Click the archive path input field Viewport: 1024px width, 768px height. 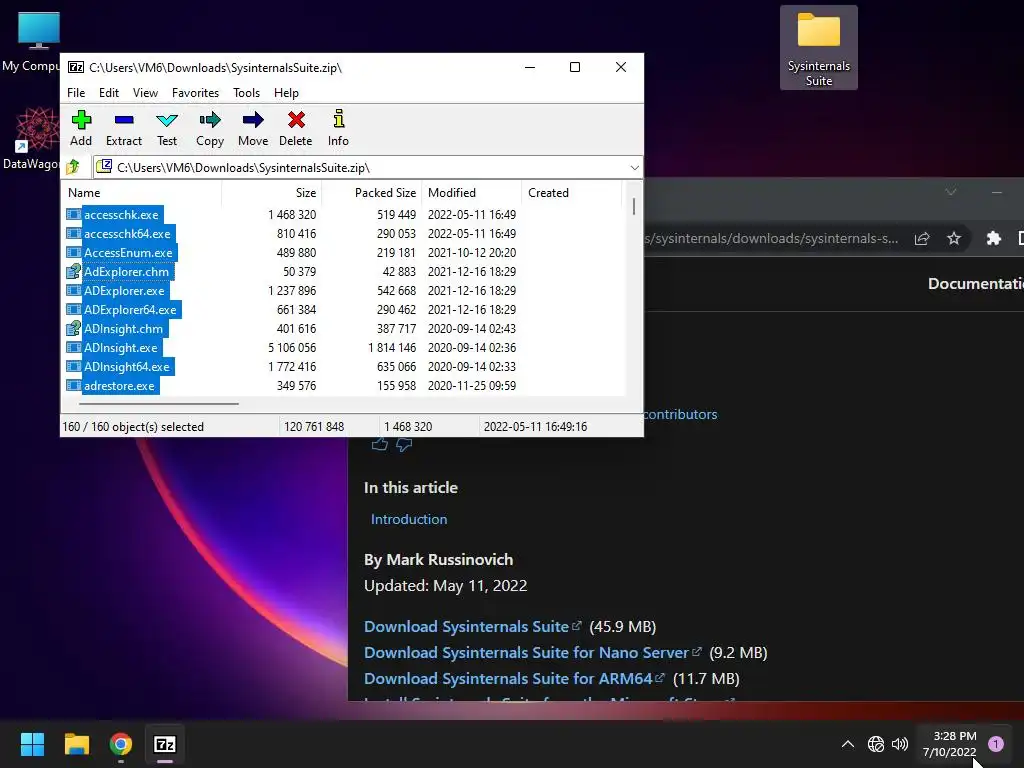click(x=368, y=168)
